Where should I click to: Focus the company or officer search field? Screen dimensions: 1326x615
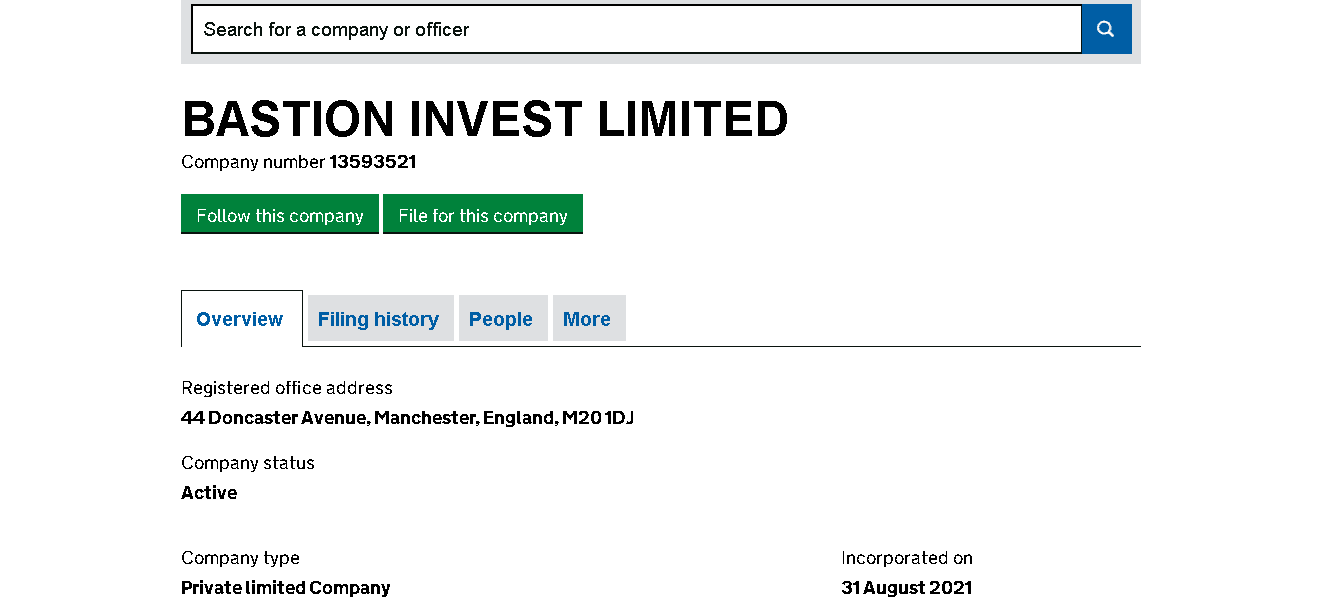click(x=636, y=29)
